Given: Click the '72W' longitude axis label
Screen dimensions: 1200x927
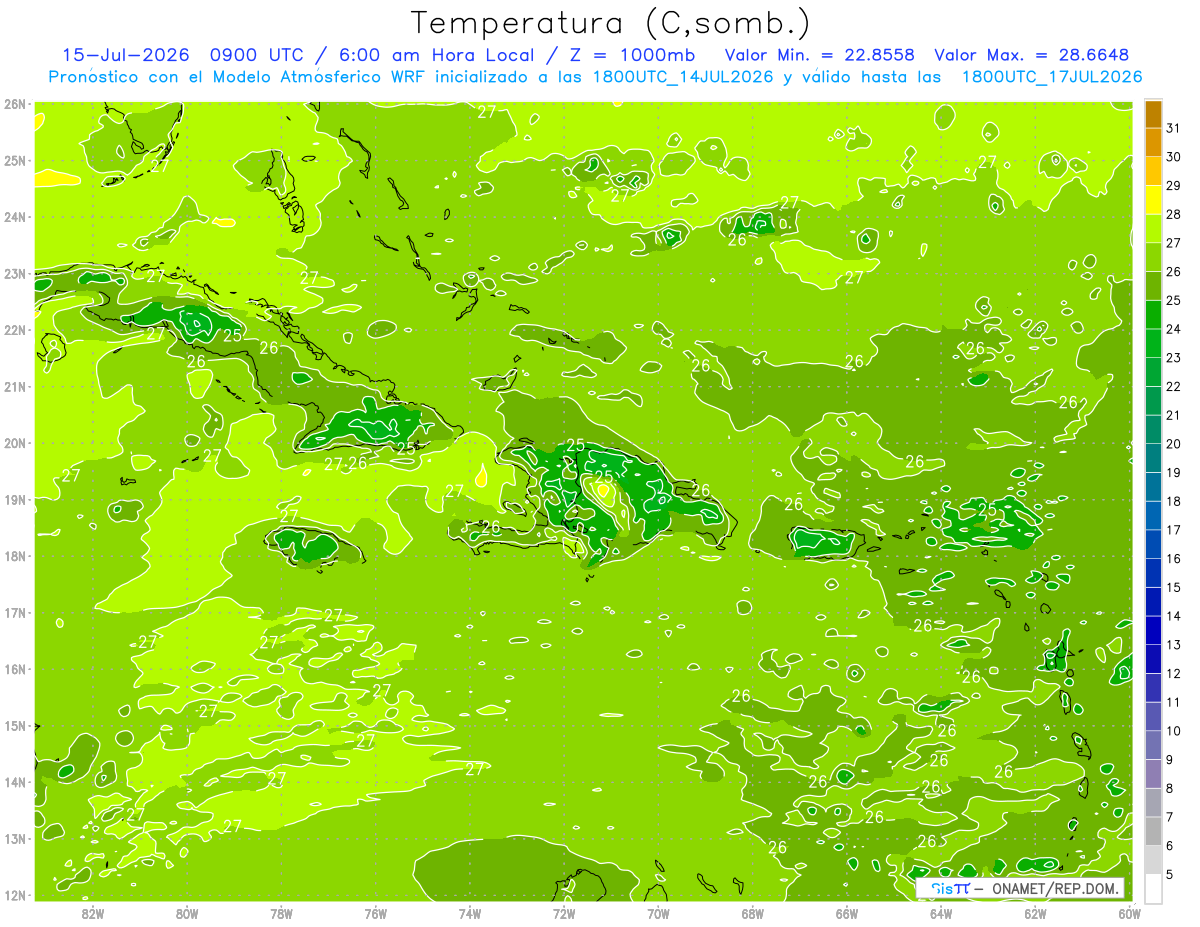Looking at the screenshot, I should pos(564,913).
